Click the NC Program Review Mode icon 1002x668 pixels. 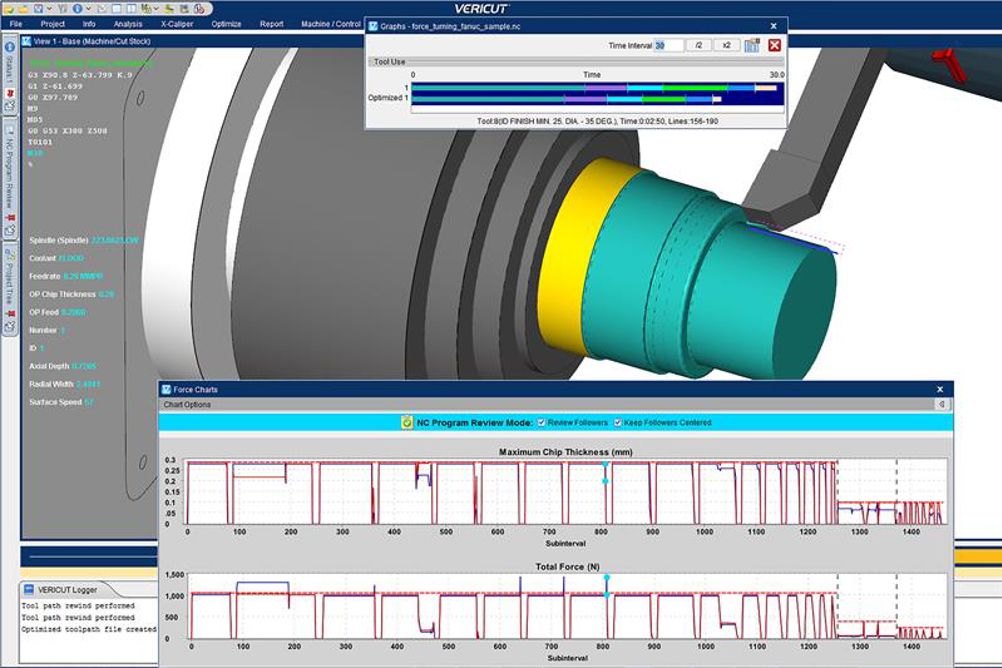click(x=407, y=423)
